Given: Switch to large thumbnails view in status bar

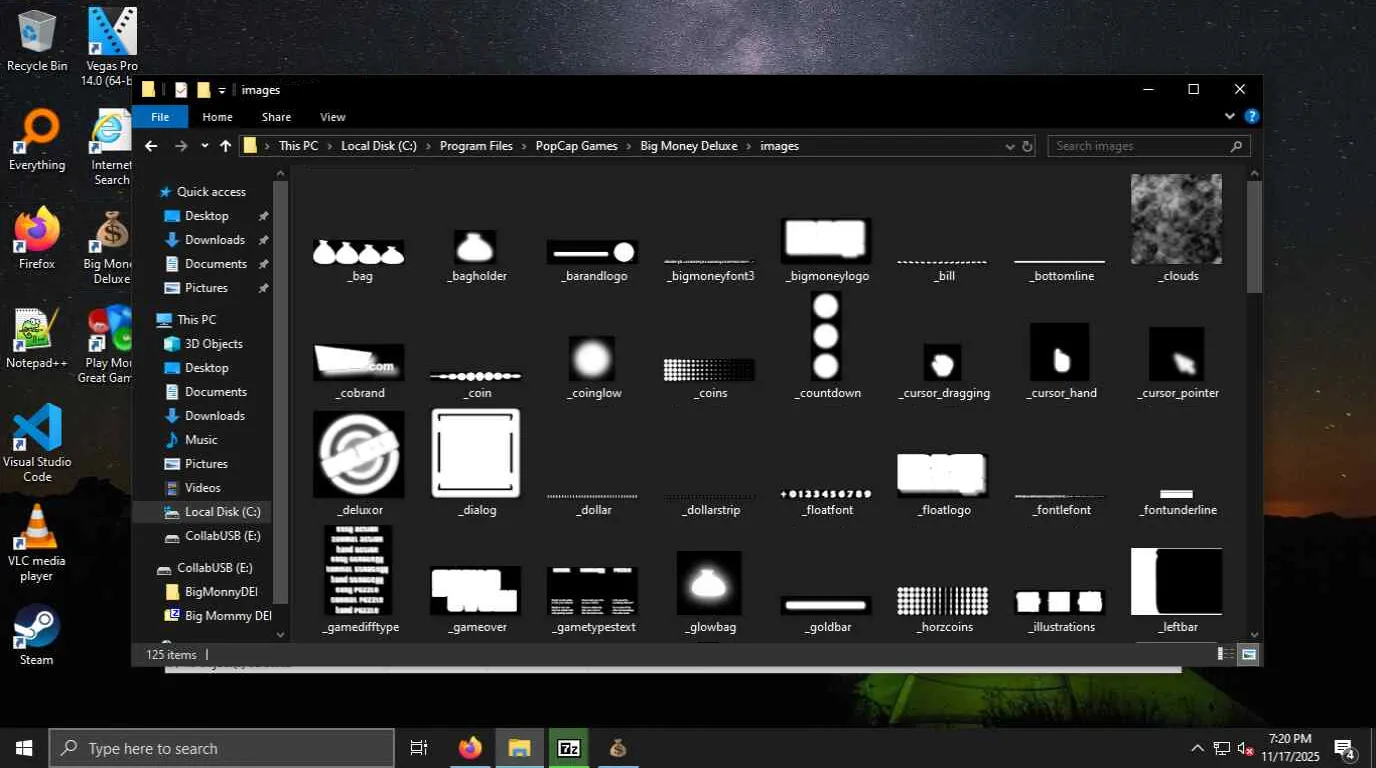Looking at the screenshot, I should click(x=1248, y=654).
